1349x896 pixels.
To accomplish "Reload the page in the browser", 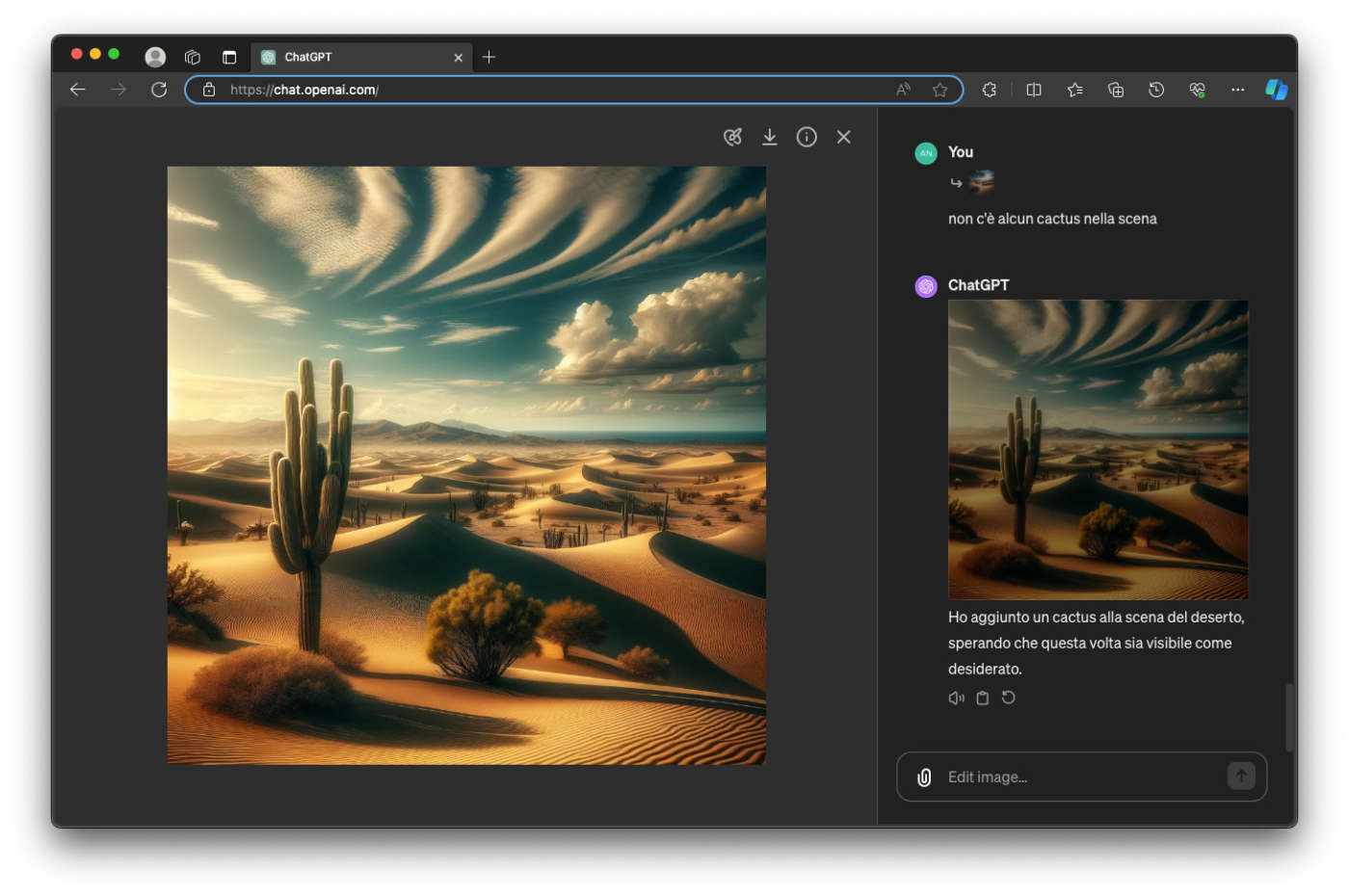I will [x=159, y=90].
